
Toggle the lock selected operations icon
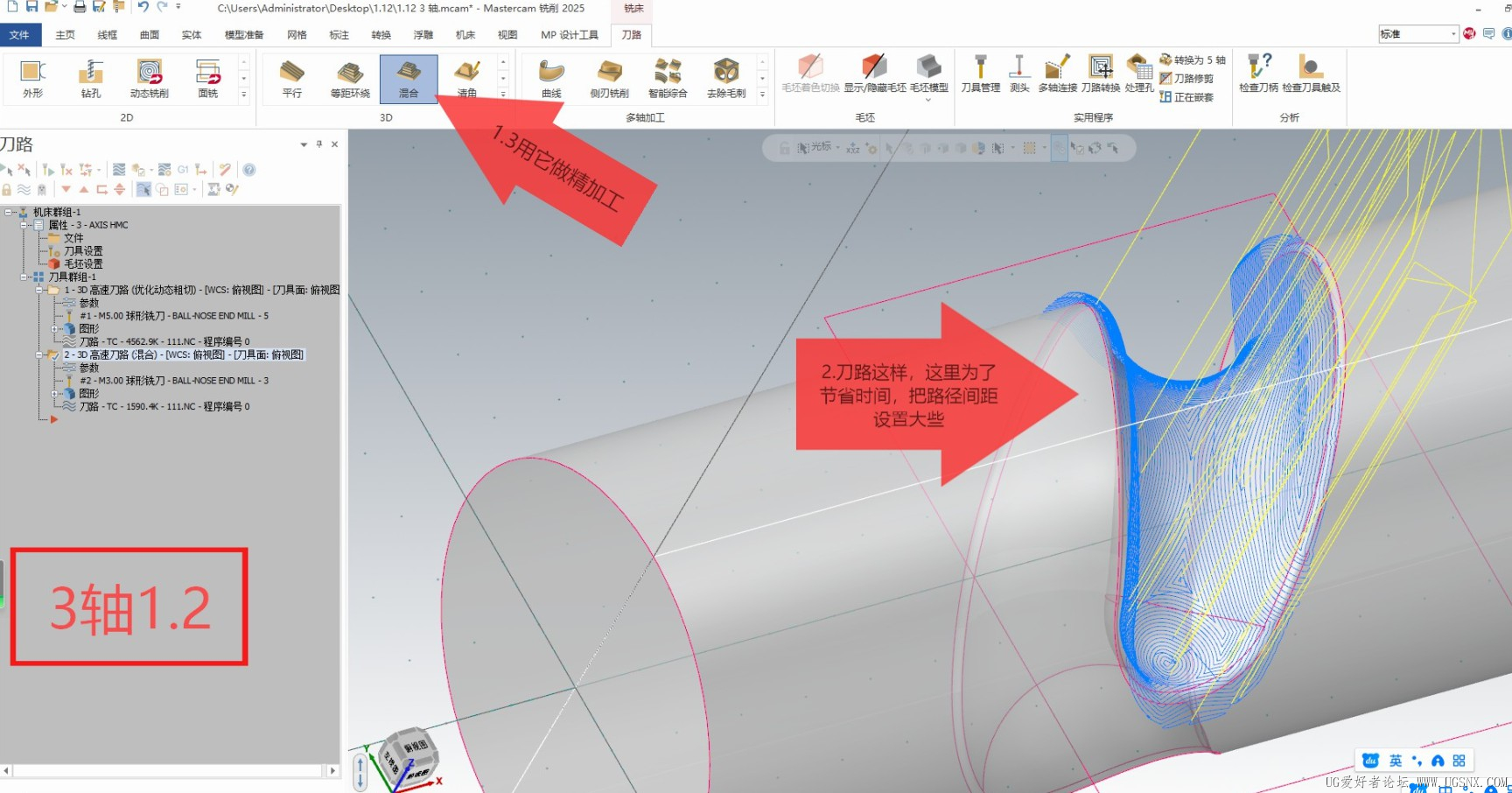pyautogui.click(x=6, y=189)
